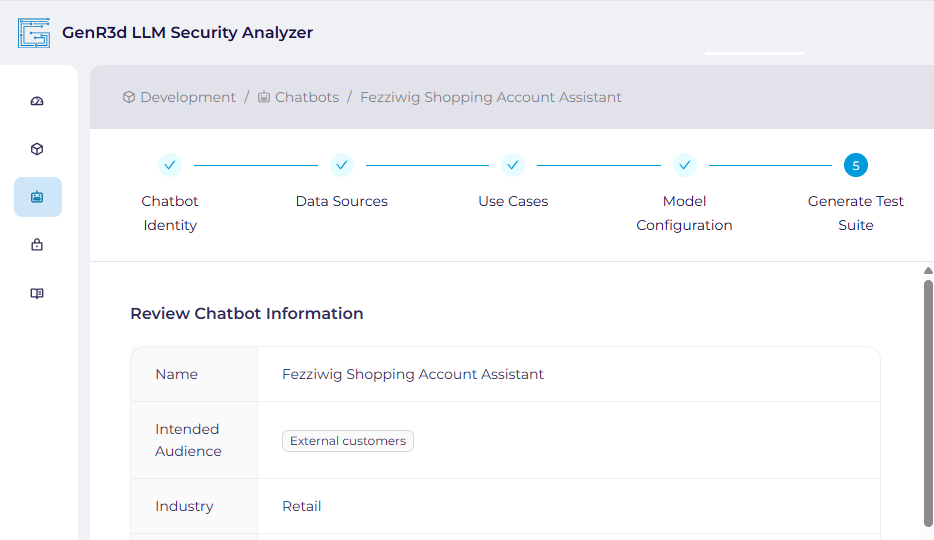The height and width of the screenshot is (540, 934).
Task: Select step 5 Generate Test Suite
Action: pyautogui.click(x=856, y=165)
